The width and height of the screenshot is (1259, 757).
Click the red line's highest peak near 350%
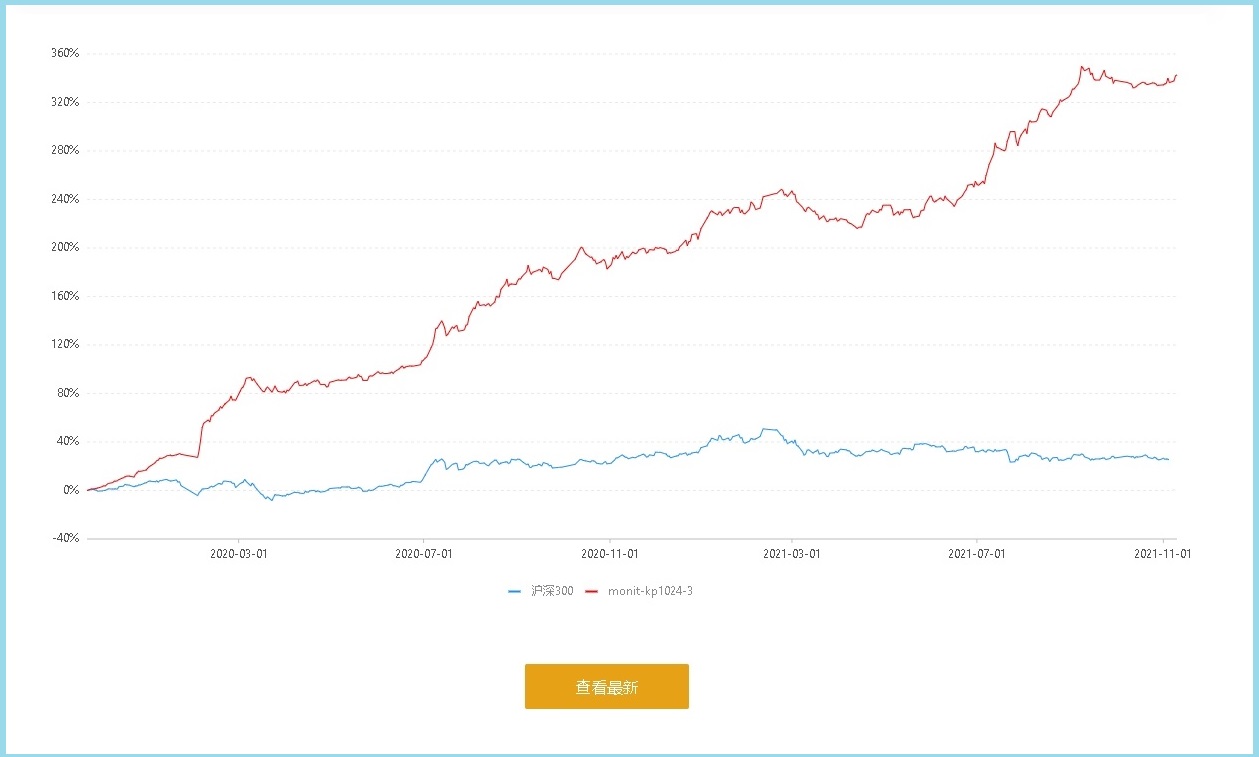tap(1082, 67)
